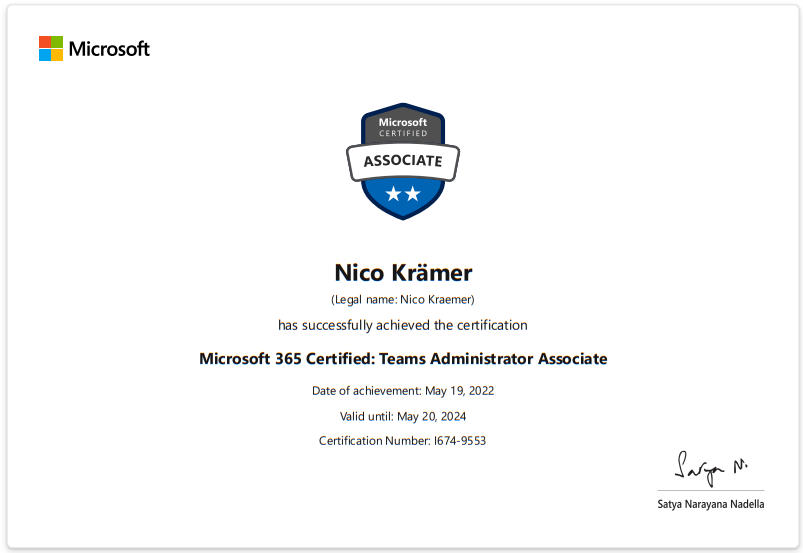Select the name Nico Krämer heading
Screen dimensions: 803x553
tap(403, 272)
